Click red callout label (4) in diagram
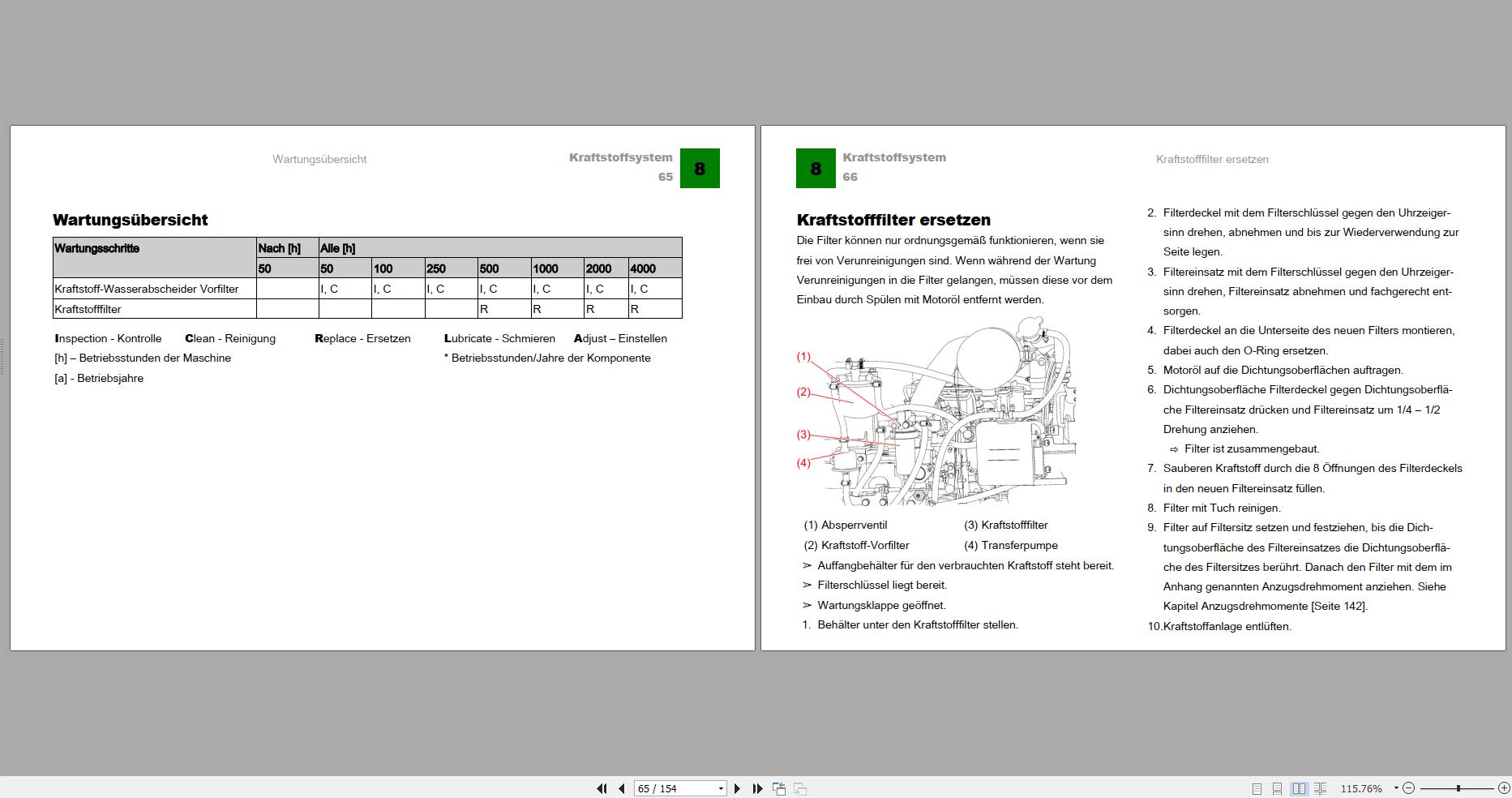1512x798 pixels. click(803, 462)
